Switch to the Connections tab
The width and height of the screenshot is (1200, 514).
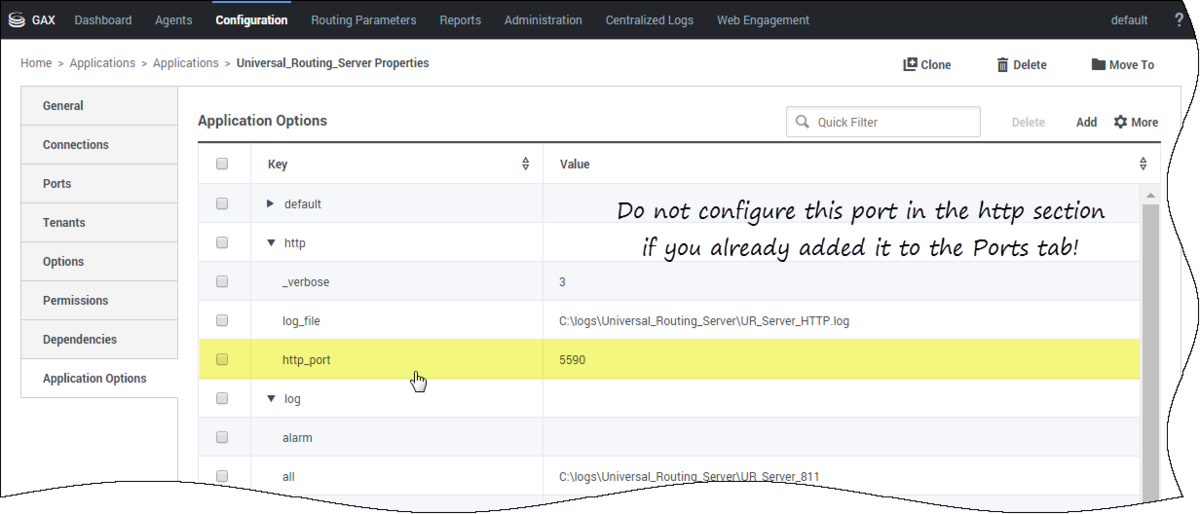click(99, 145)
